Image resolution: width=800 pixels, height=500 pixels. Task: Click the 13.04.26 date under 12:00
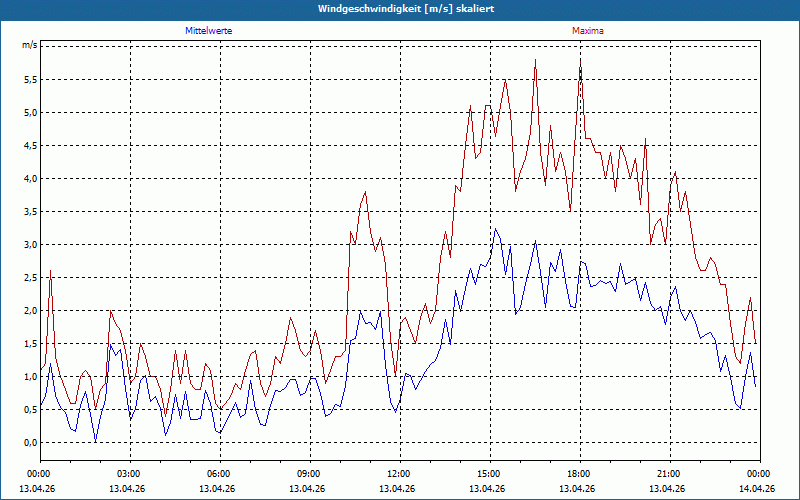[397, 488]
